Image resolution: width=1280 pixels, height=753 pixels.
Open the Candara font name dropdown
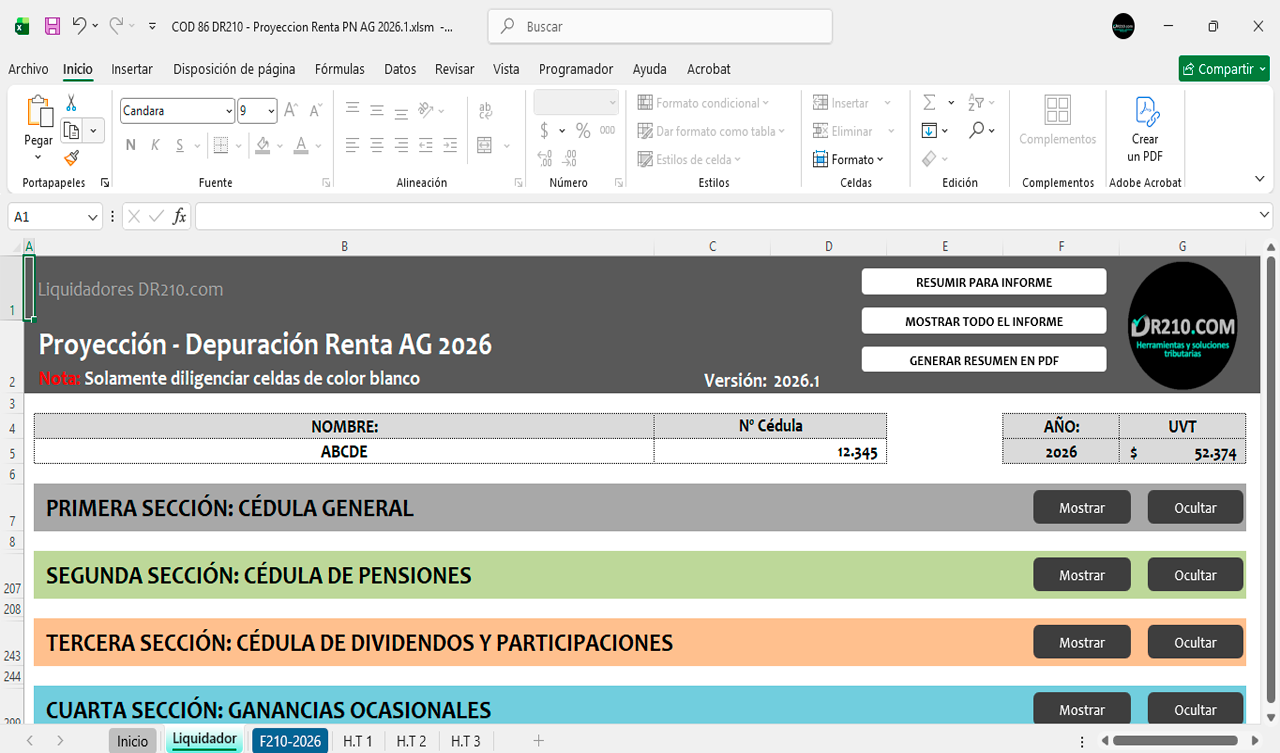point(229,111)
